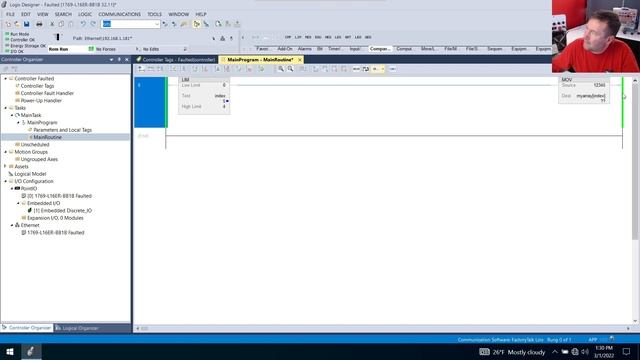The image size is (640, 360).
Task: Select Embedded Discrete_IO module item
Action: 62,211
